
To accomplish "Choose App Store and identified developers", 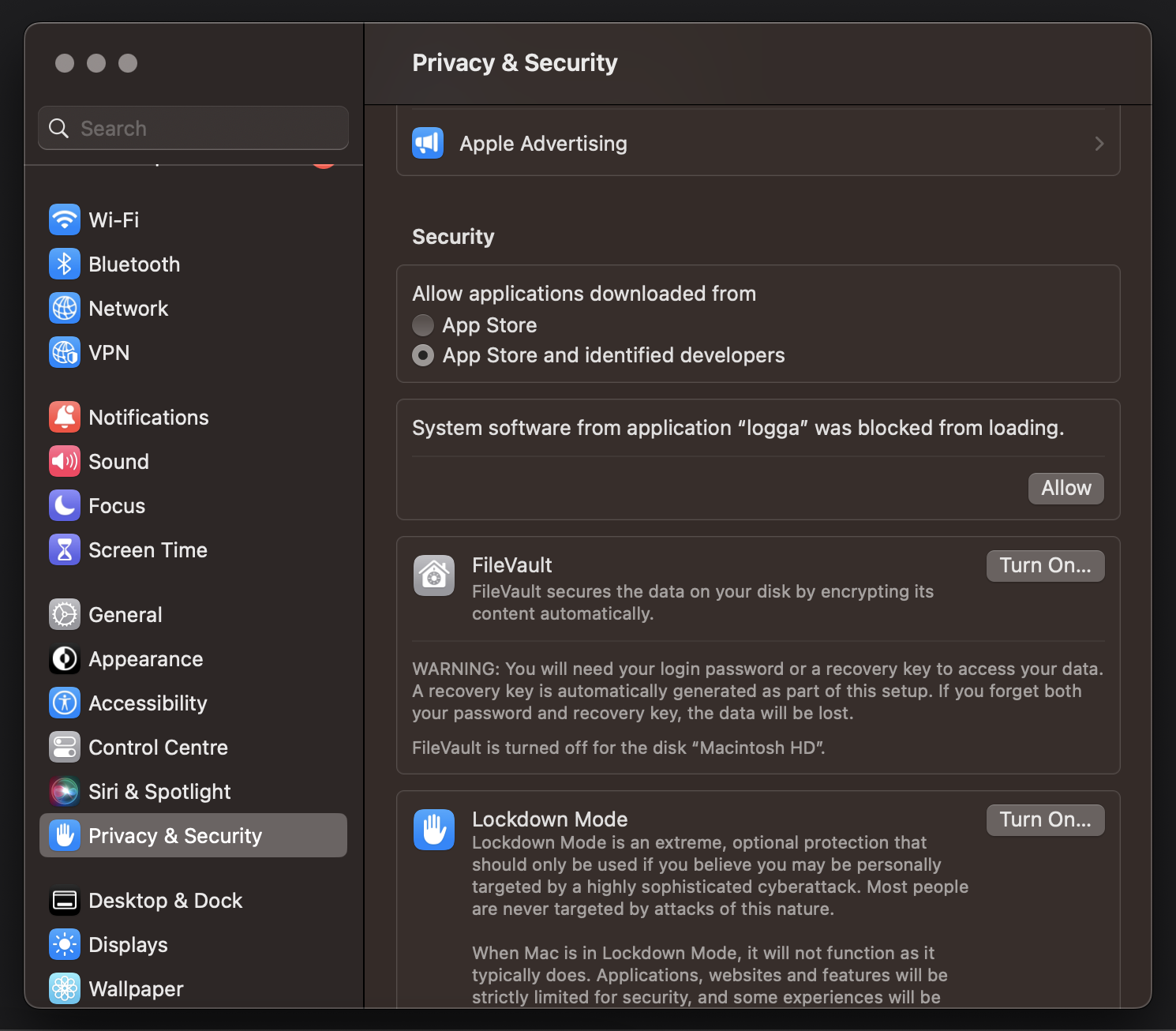I will [423, 355].
